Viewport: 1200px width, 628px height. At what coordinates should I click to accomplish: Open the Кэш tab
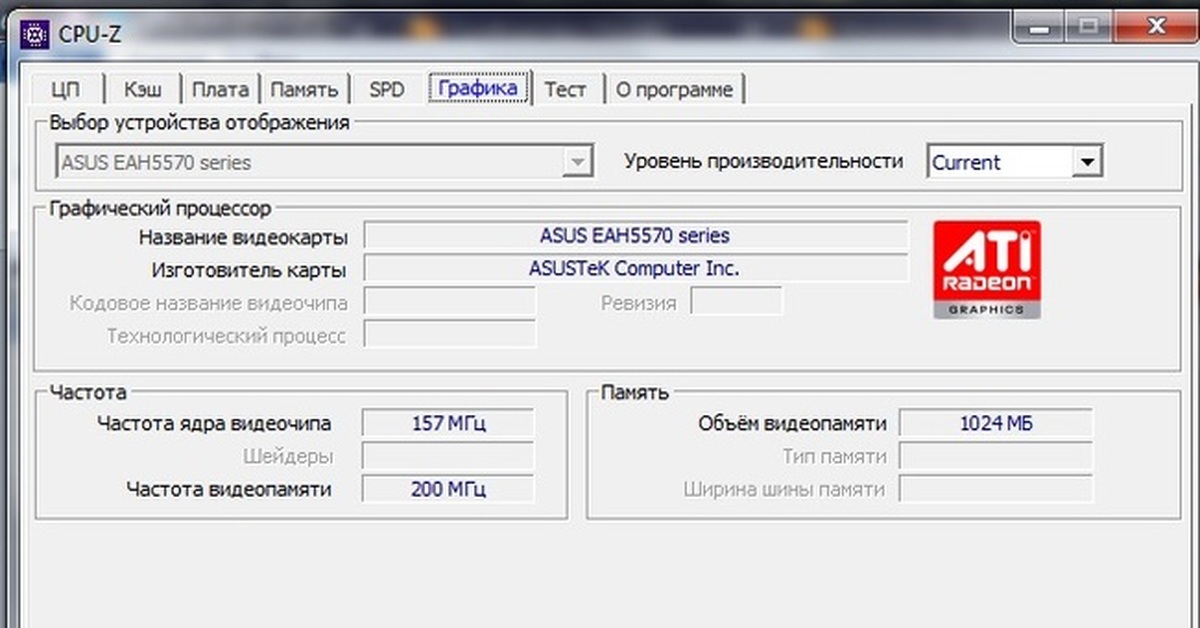142,89
